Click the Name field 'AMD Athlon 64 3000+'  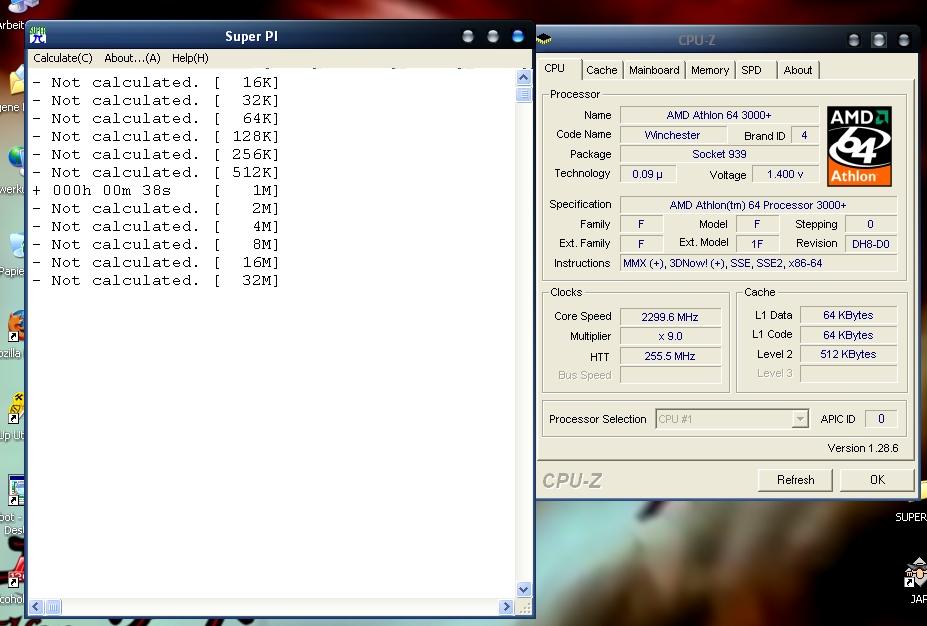tap(719, 115)
